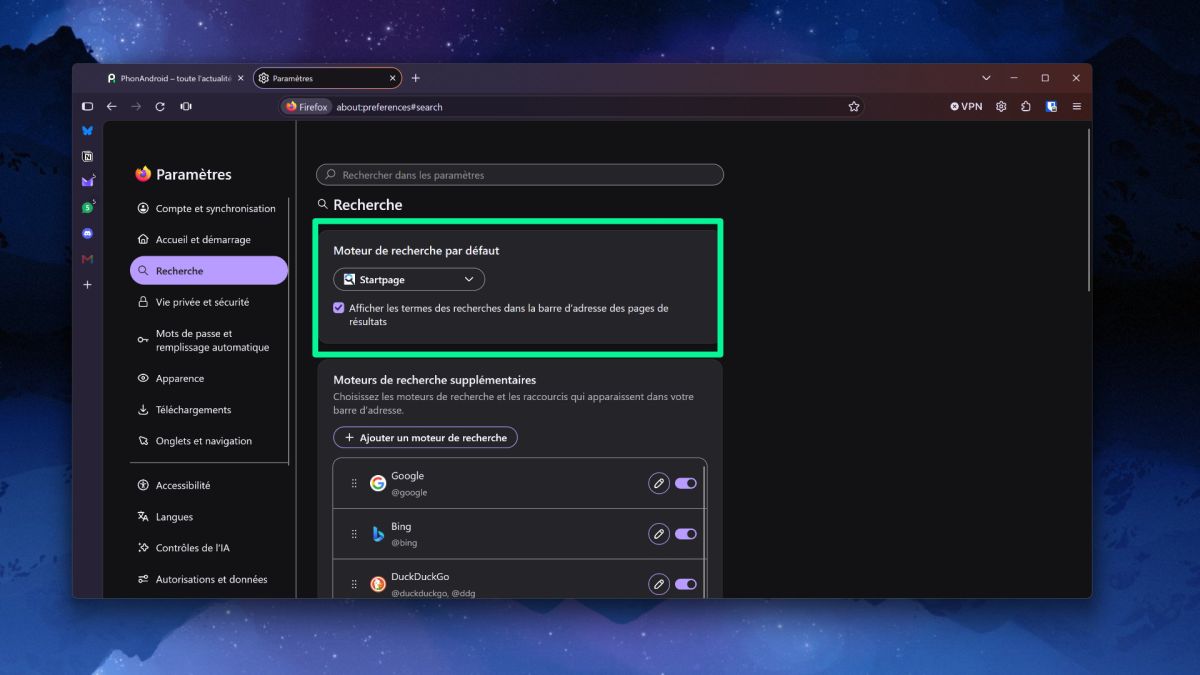Switch to the PhonAndroid tab
This screenshot has height=675, width=1200.
coord(176,78)
